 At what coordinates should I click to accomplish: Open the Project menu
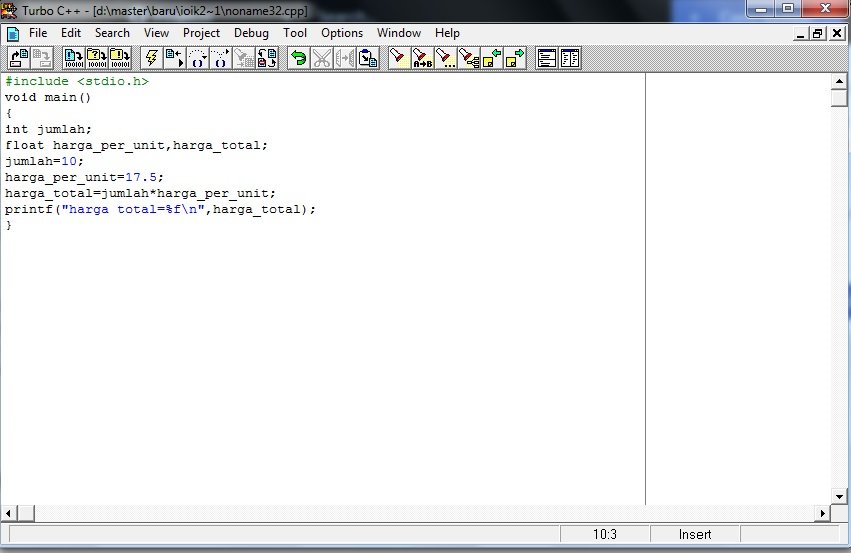click(201, 33)
